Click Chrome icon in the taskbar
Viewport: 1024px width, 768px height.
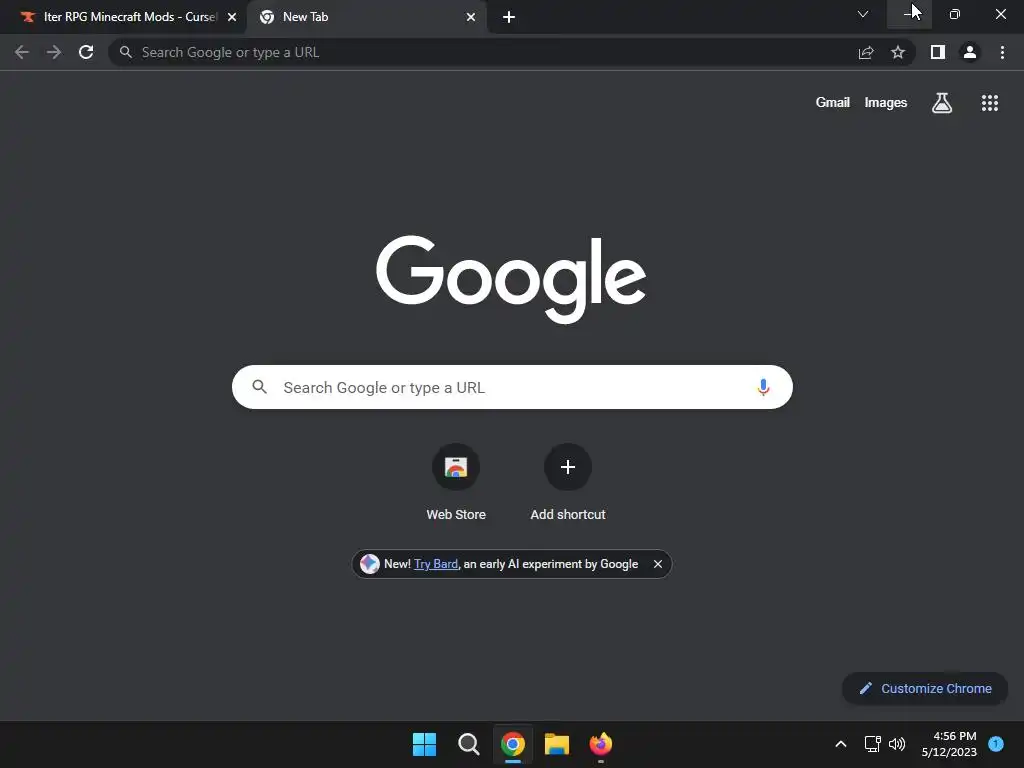tap(513, 744)
